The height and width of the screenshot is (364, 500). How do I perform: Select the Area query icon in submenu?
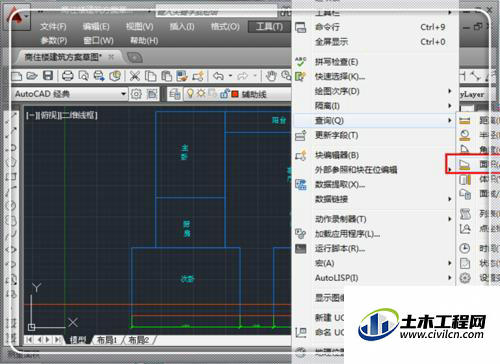point(465,164)
